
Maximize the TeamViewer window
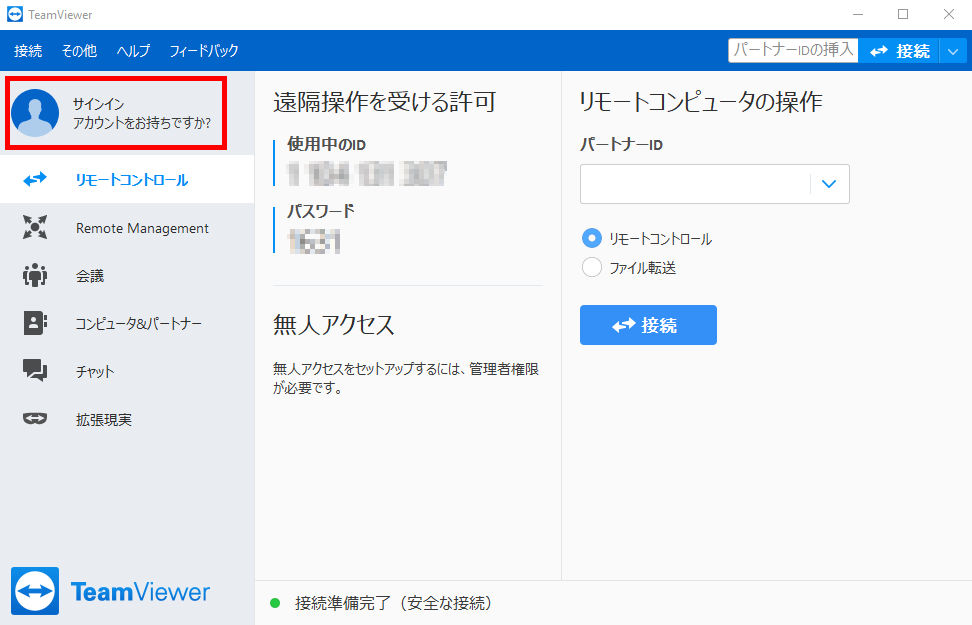[x=903, y=14]
